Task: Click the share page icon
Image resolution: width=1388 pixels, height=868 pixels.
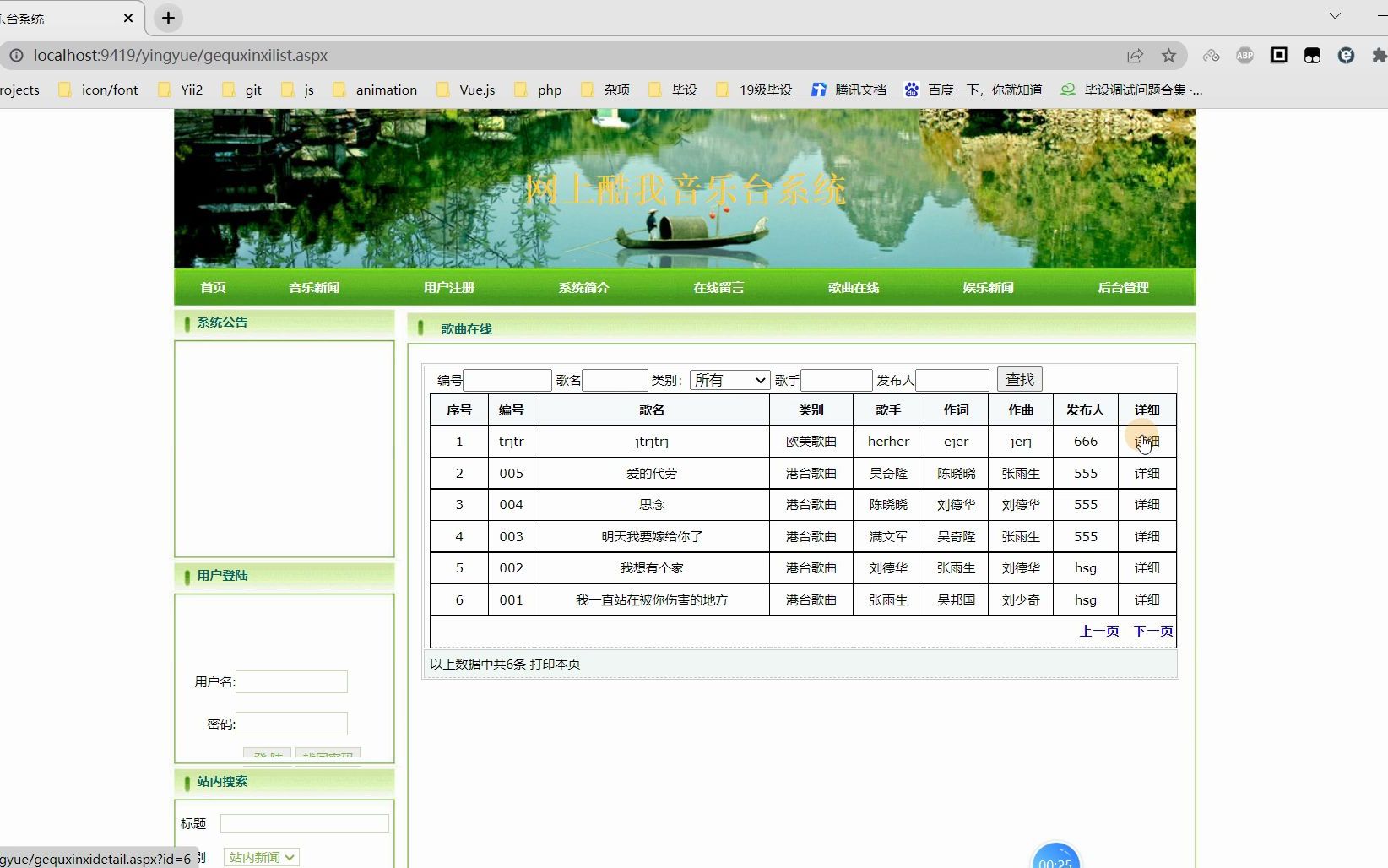Action: [1135, 56]
